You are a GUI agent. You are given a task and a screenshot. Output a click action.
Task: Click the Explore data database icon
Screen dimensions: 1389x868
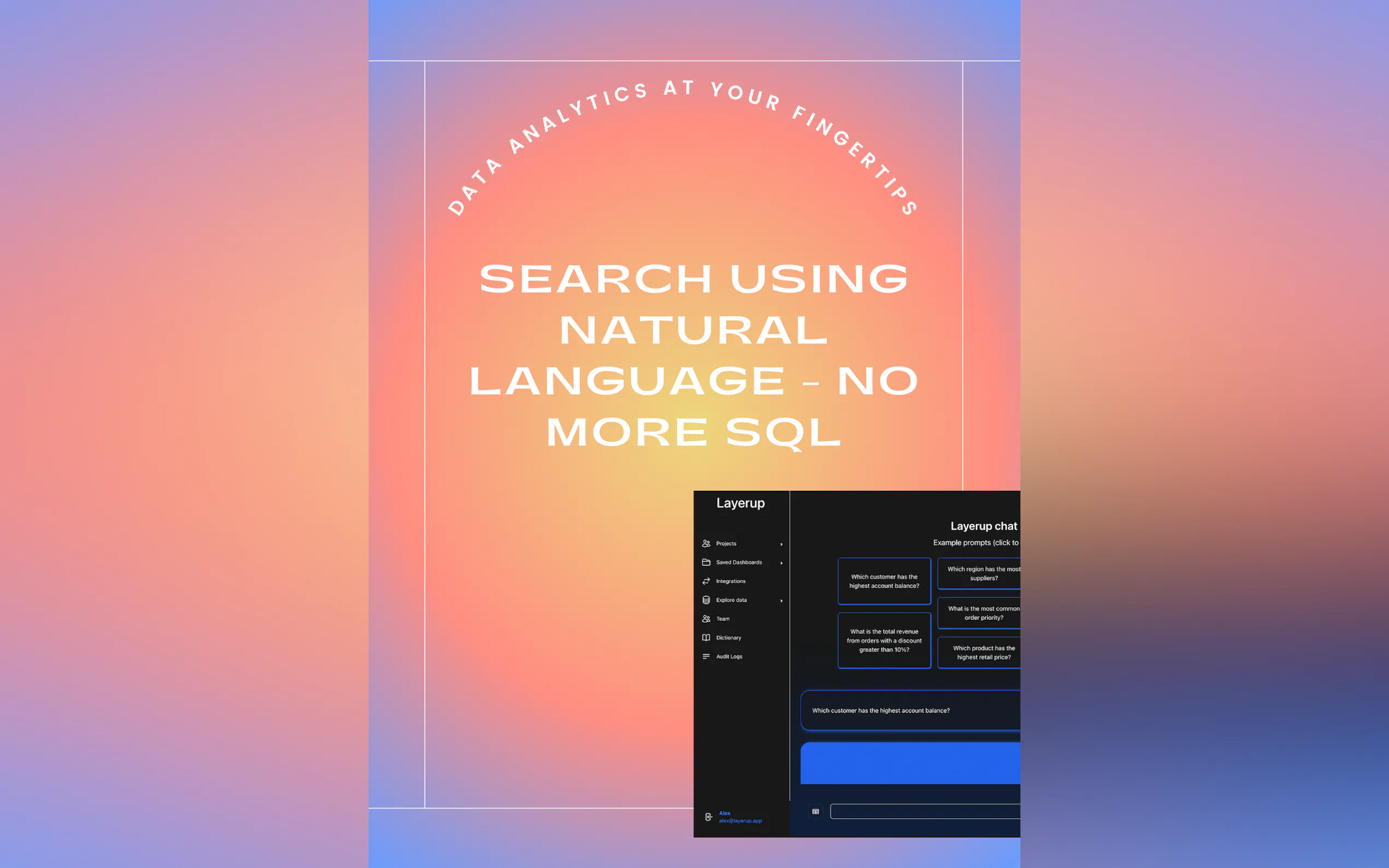pyautogui.click(x=707, y=600)
